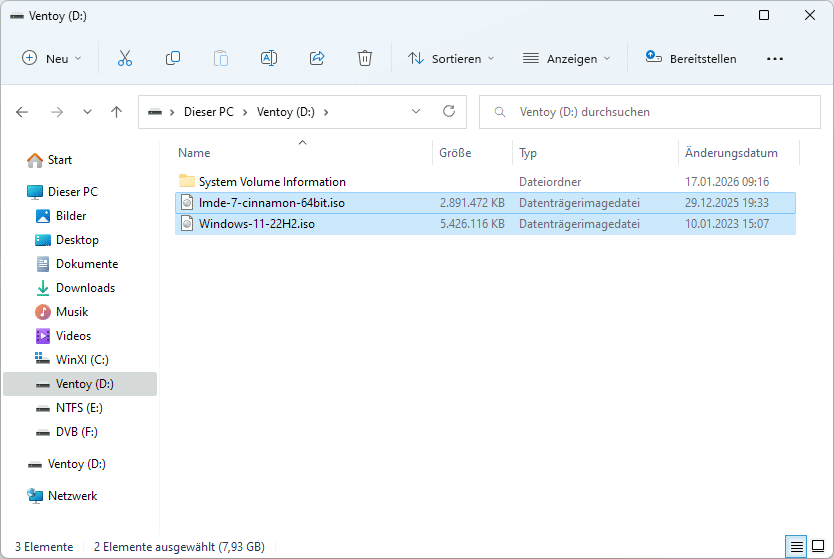Select Dieser PC in navigation pane
The height and width of the screenshot is (559, 834).
[73, 192]
